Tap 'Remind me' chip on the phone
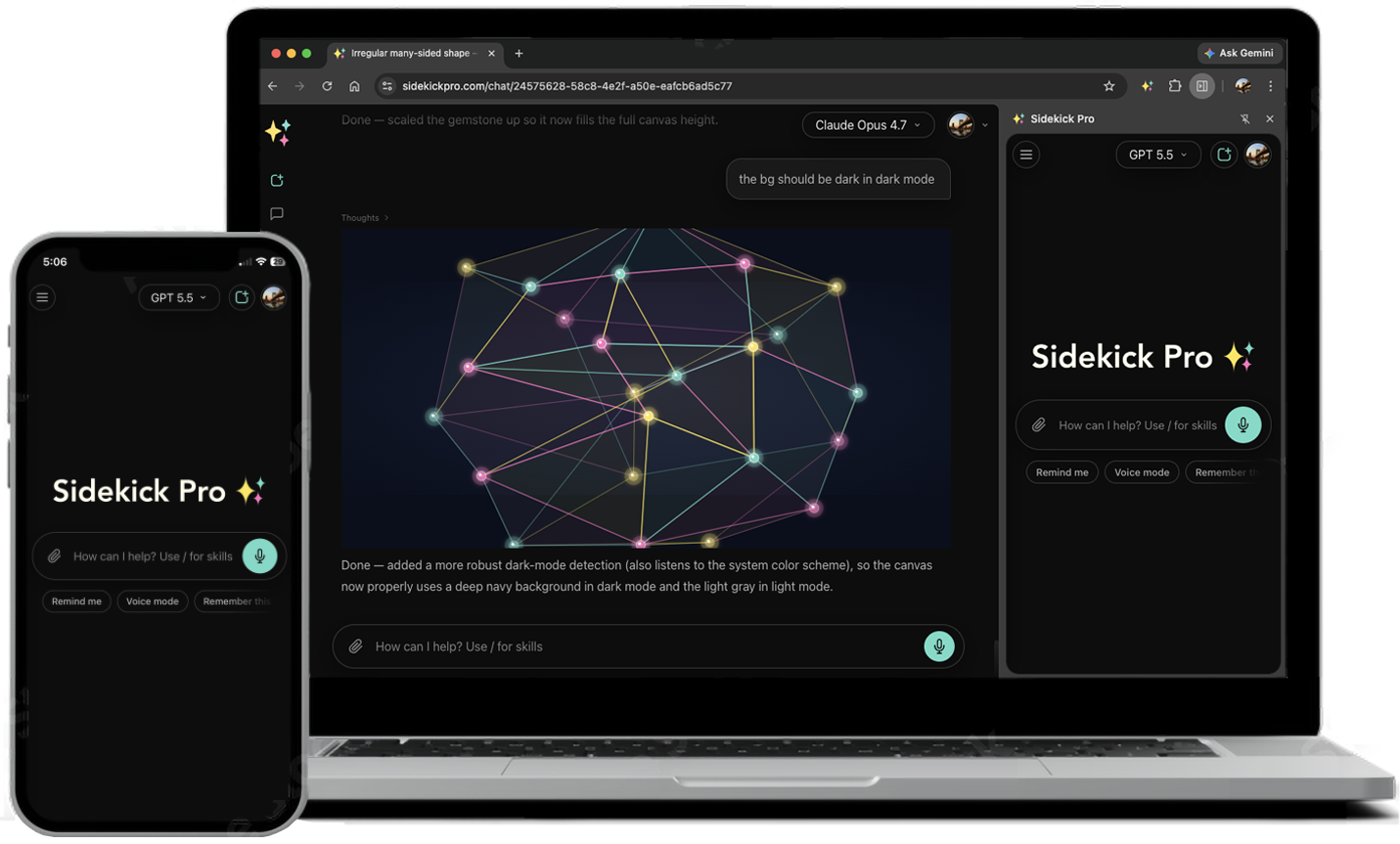Viewport: 1400px width, 844px height. click(x=76, y=601)
